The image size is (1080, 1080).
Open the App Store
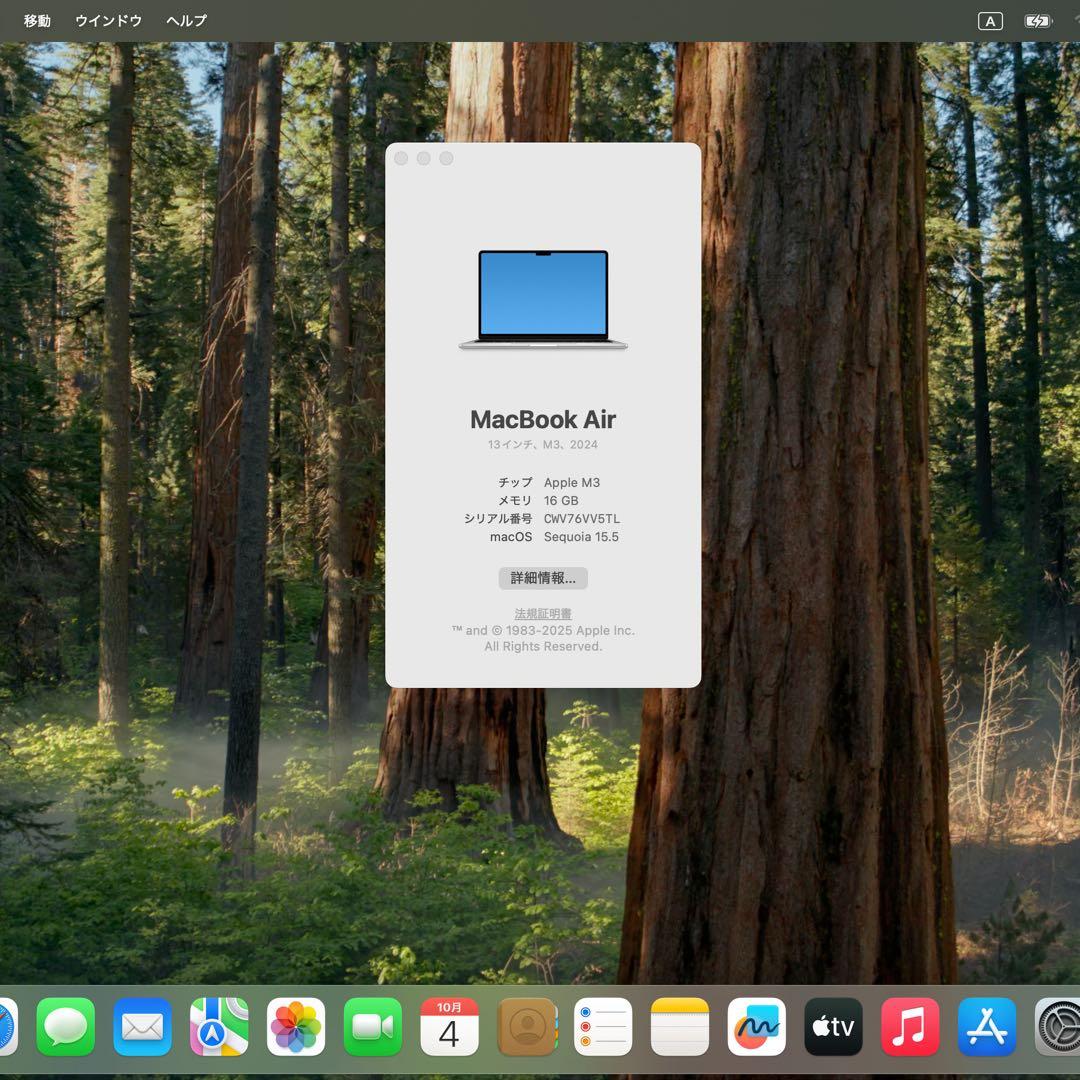click(986, 1026)
